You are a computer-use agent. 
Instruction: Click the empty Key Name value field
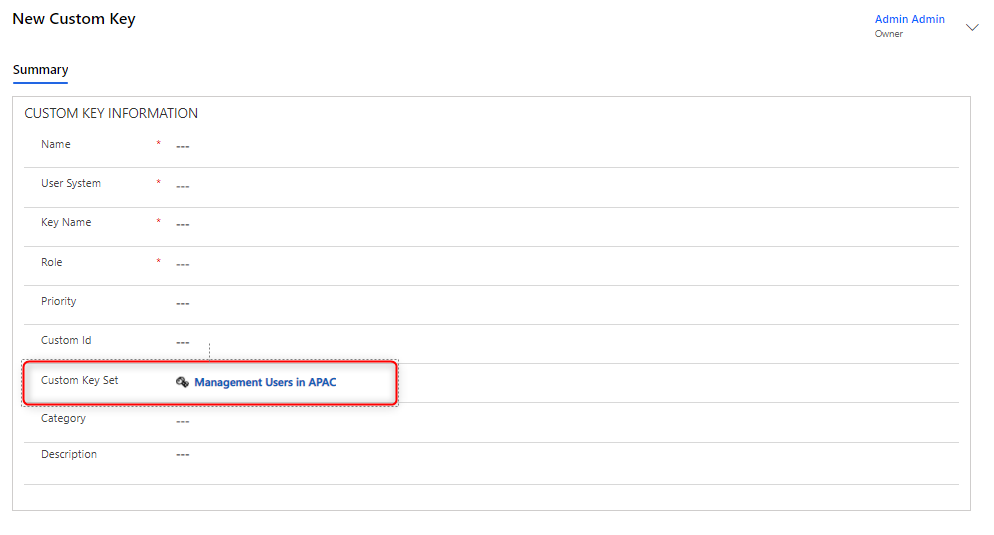[x=183, y=224]
